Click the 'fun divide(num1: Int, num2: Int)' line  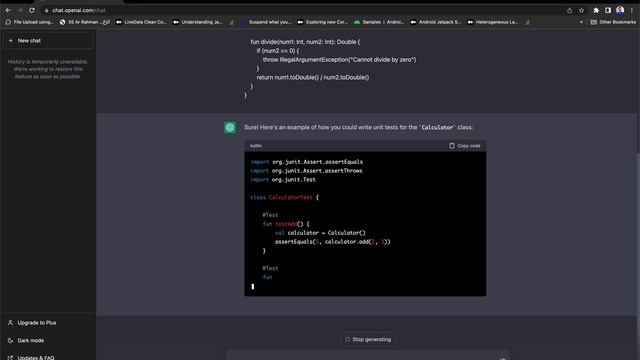(305, 42)
